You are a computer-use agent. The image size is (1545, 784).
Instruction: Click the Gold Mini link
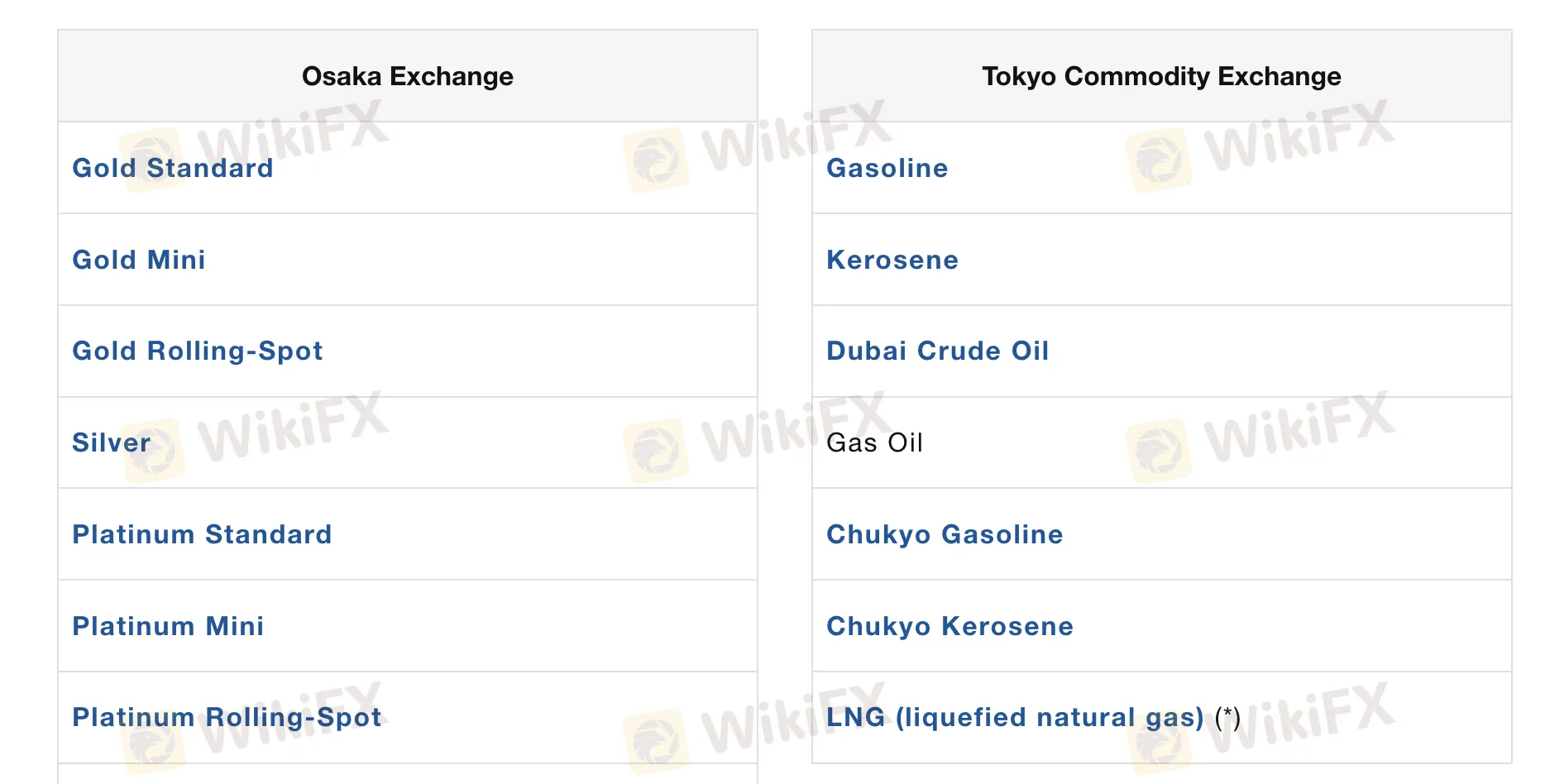tap(138, 260)
